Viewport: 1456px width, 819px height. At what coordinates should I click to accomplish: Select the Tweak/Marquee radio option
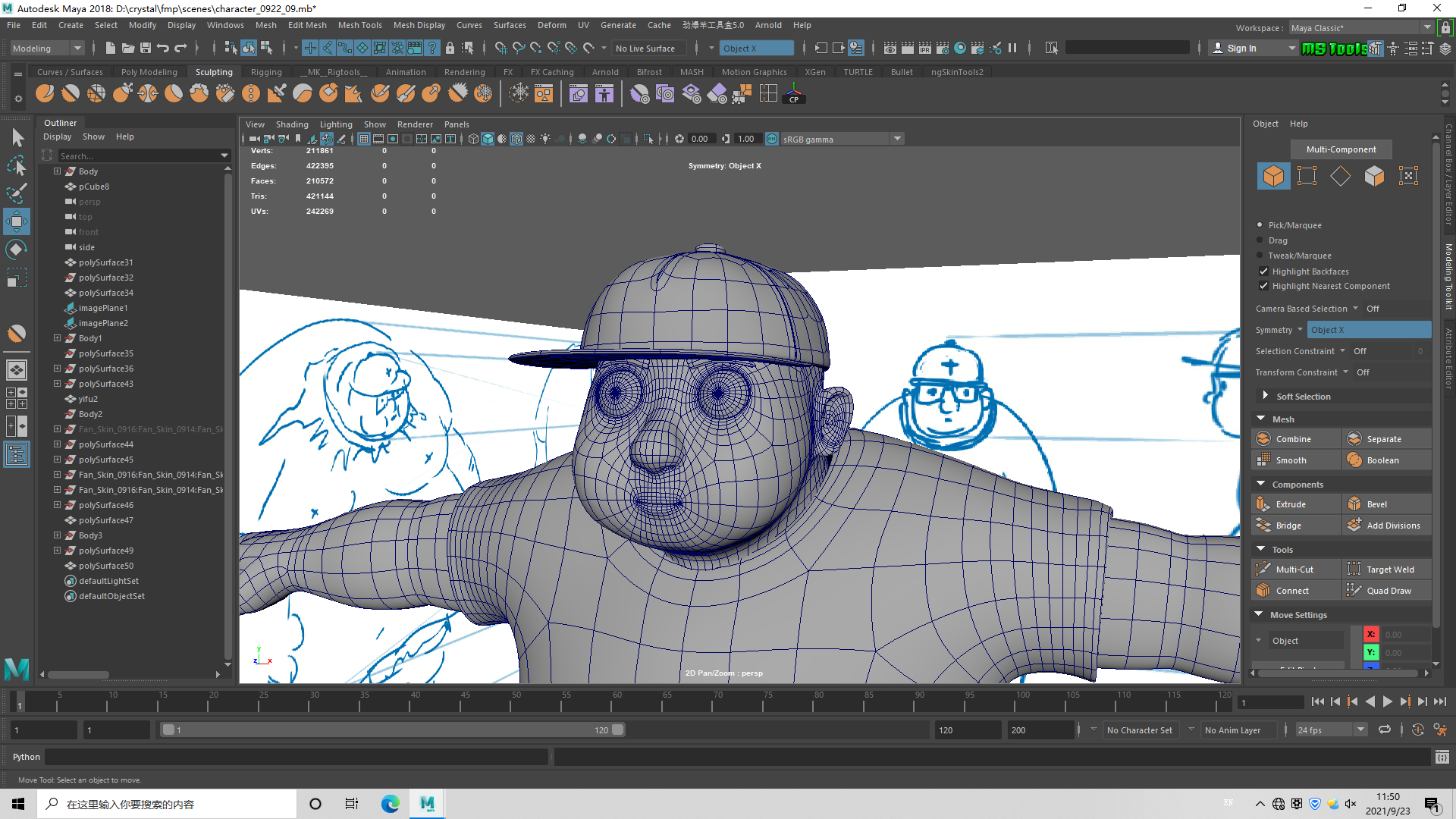click(1260, 256)
